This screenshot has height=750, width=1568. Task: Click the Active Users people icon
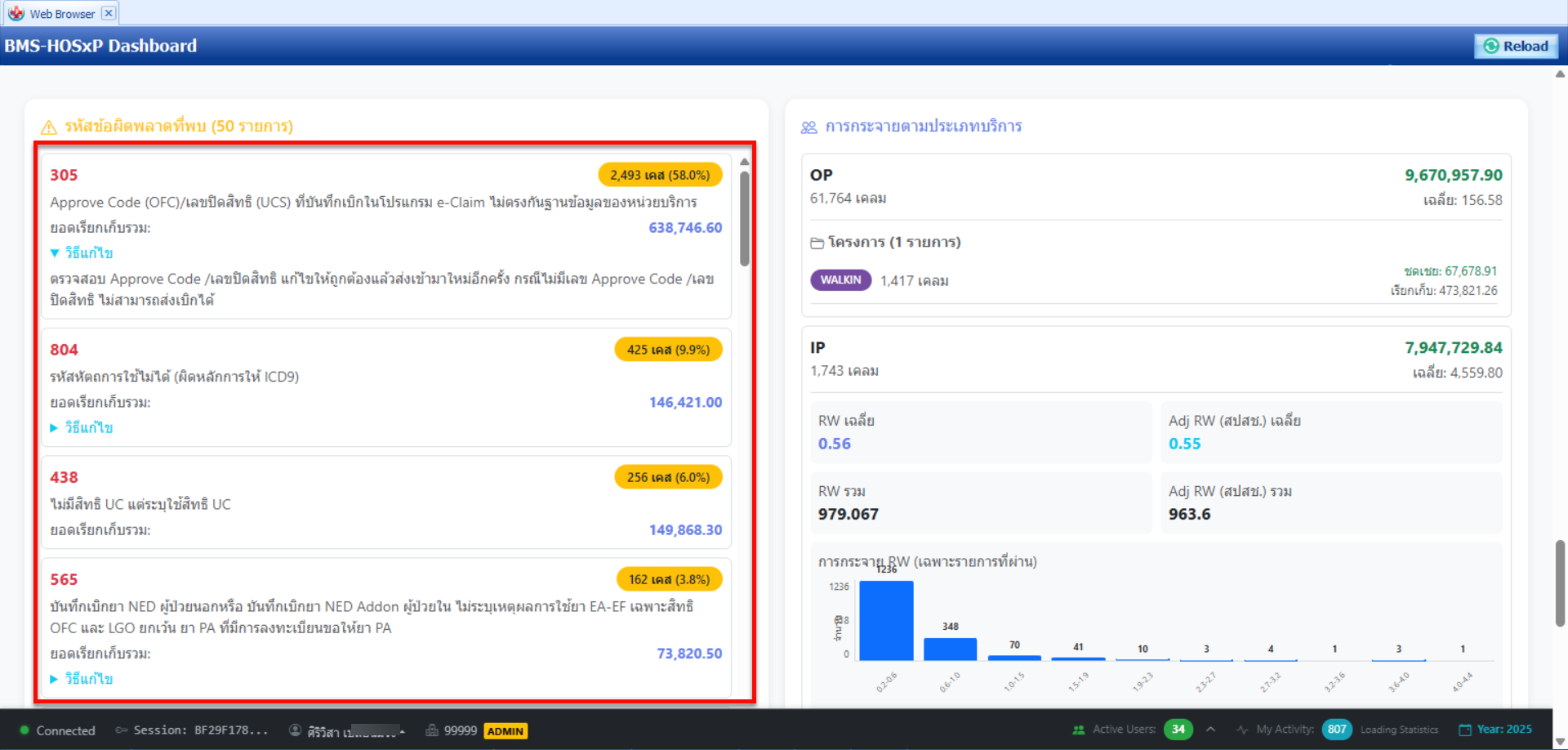coord(1079,730)
